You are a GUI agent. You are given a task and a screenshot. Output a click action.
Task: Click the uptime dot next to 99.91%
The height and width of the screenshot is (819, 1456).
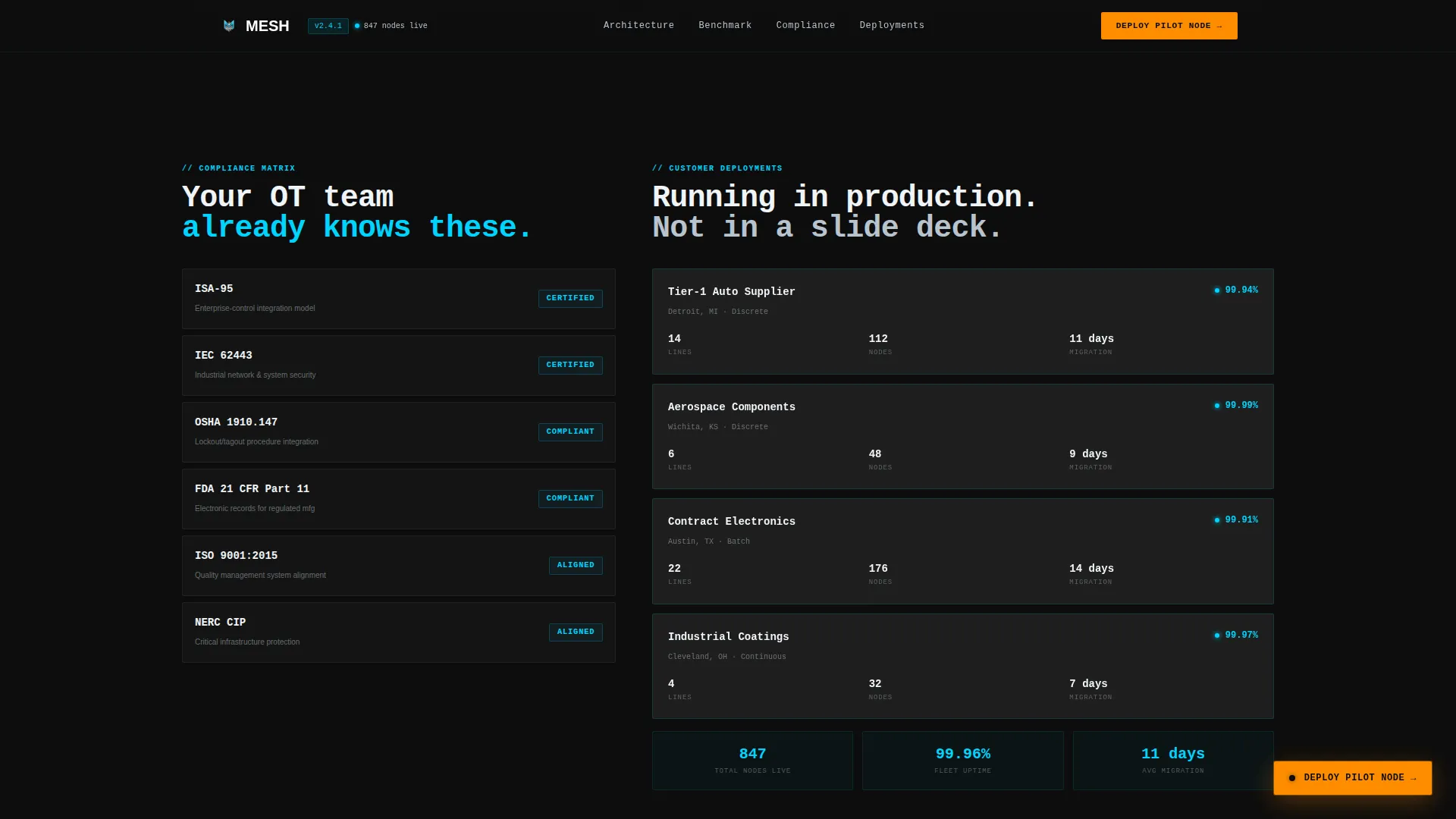1217,520
